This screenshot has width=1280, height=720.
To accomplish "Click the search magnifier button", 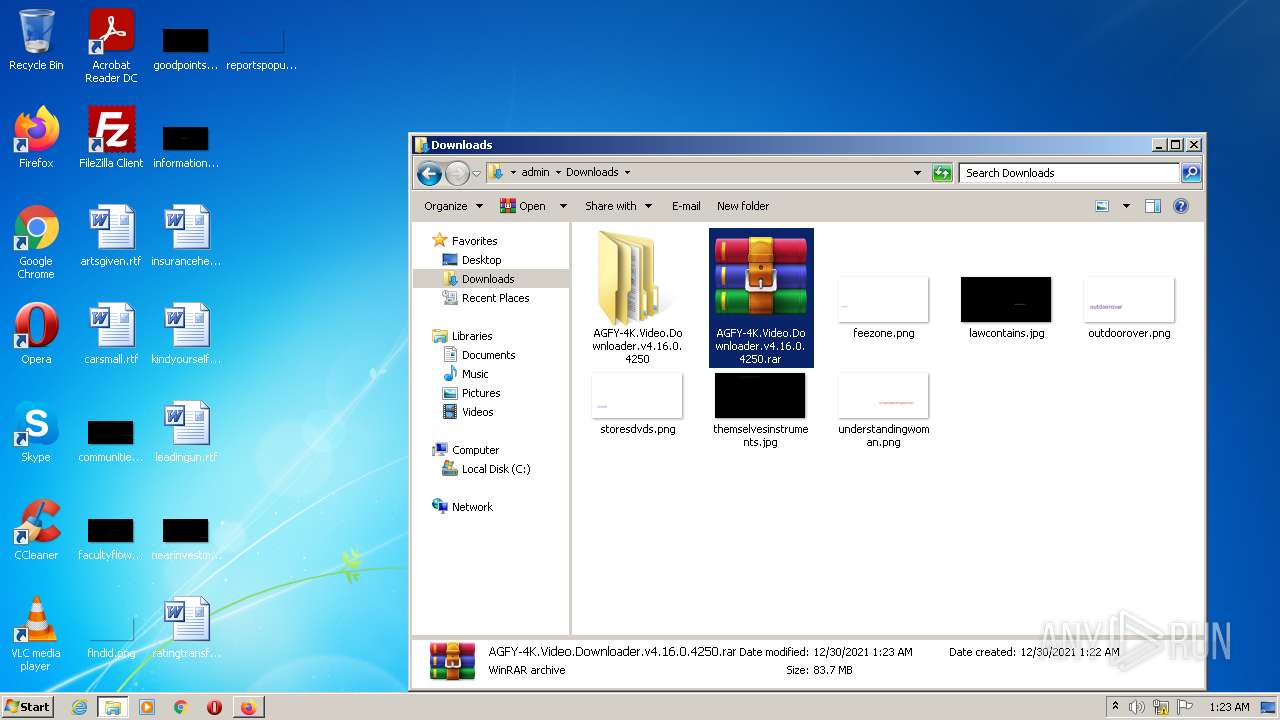I will coord(1190,173).
